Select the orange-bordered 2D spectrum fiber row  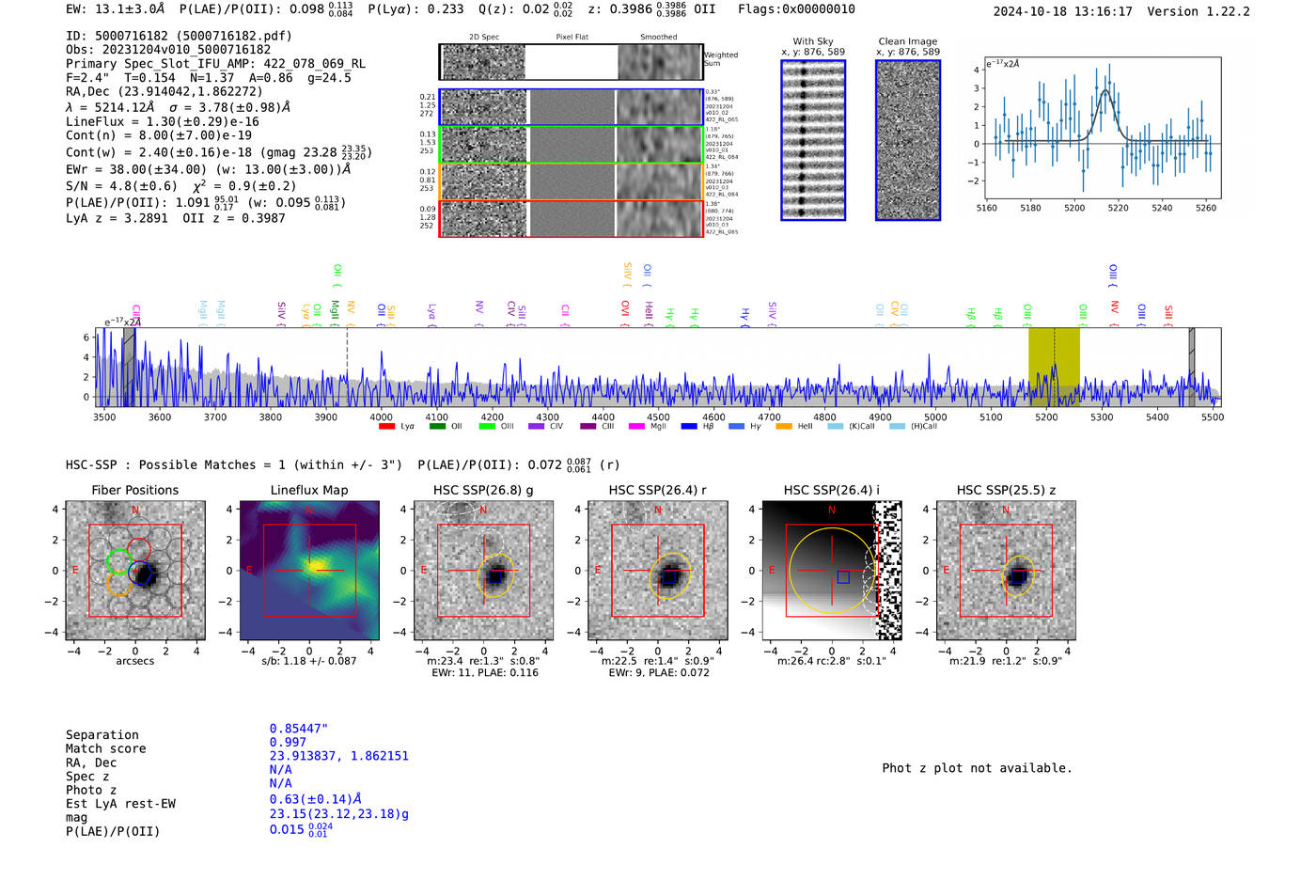pyautogui.click(x=571, y=181)
